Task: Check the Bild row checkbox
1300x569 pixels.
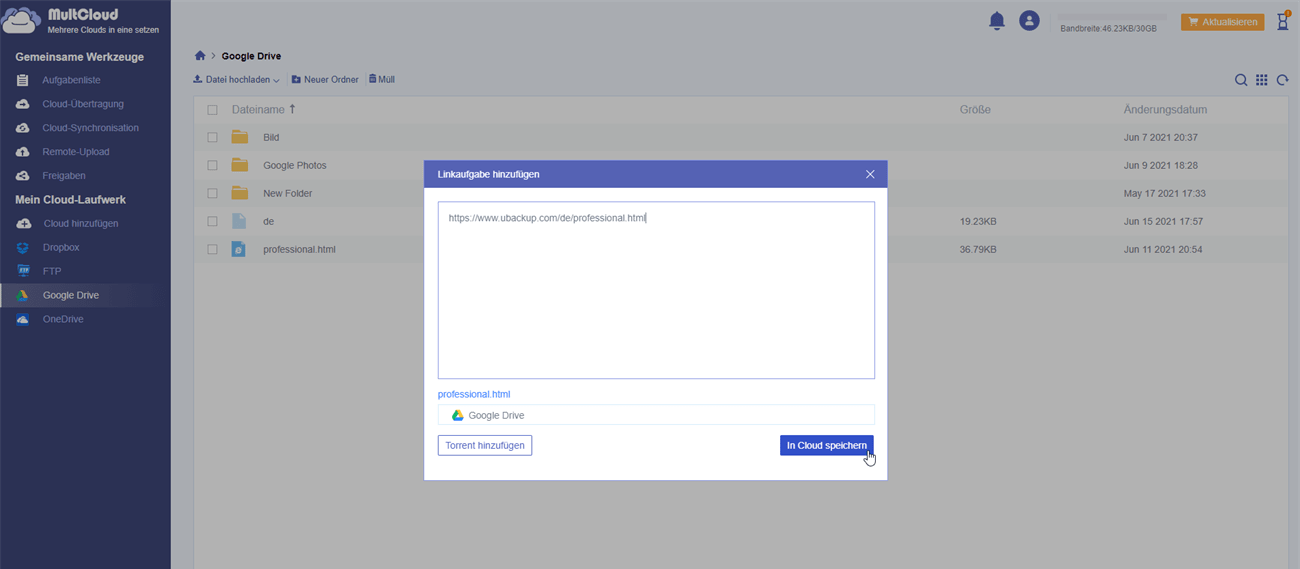Action: click(212, 137)
